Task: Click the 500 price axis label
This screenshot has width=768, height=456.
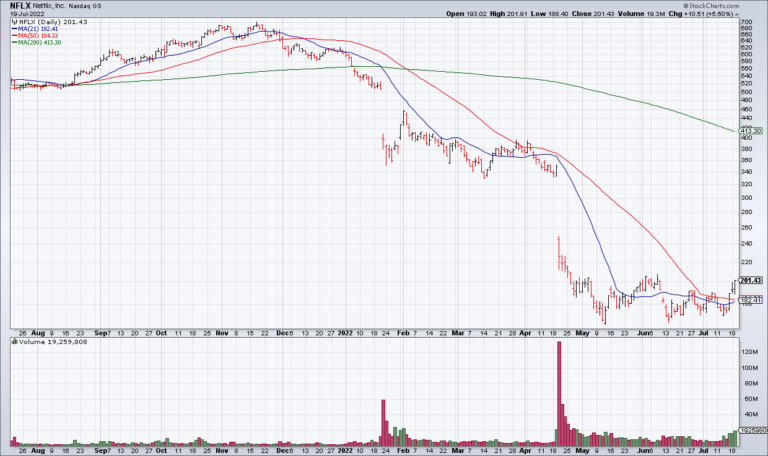Action: click(x=746, y=92)
